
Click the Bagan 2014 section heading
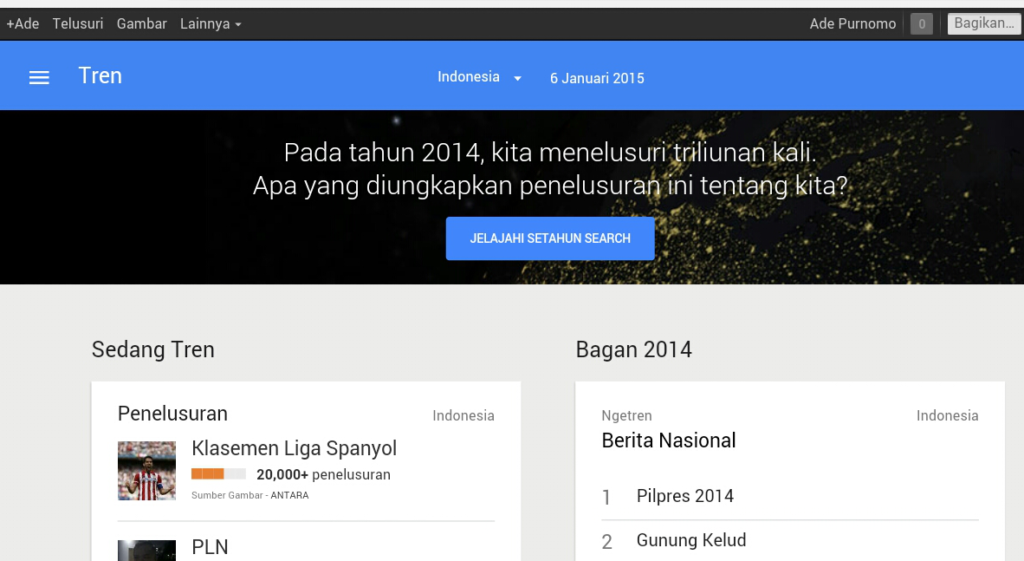point(633,349)
